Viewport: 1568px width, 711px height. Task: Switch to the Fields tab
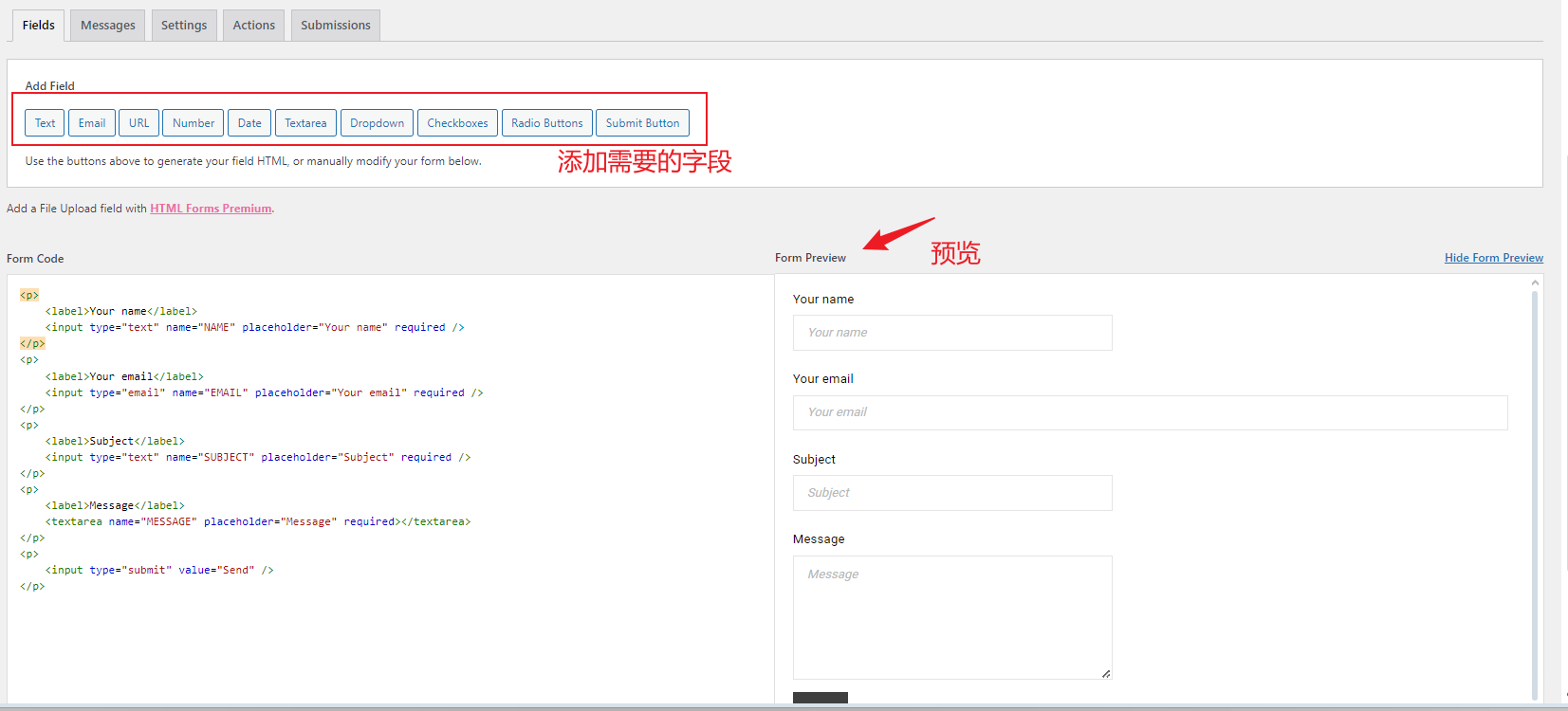click(x=39, y=26)
